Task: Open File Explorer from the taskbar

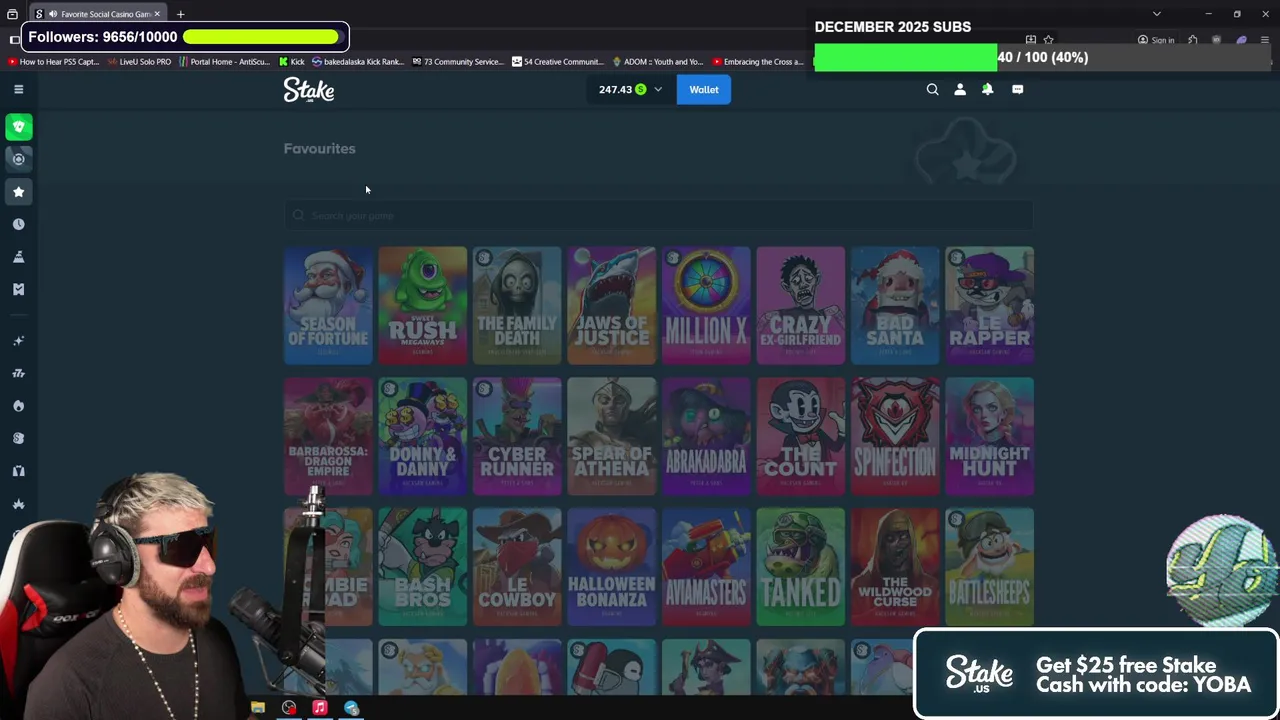Action: pyautogui.click(x=258, y=708)
